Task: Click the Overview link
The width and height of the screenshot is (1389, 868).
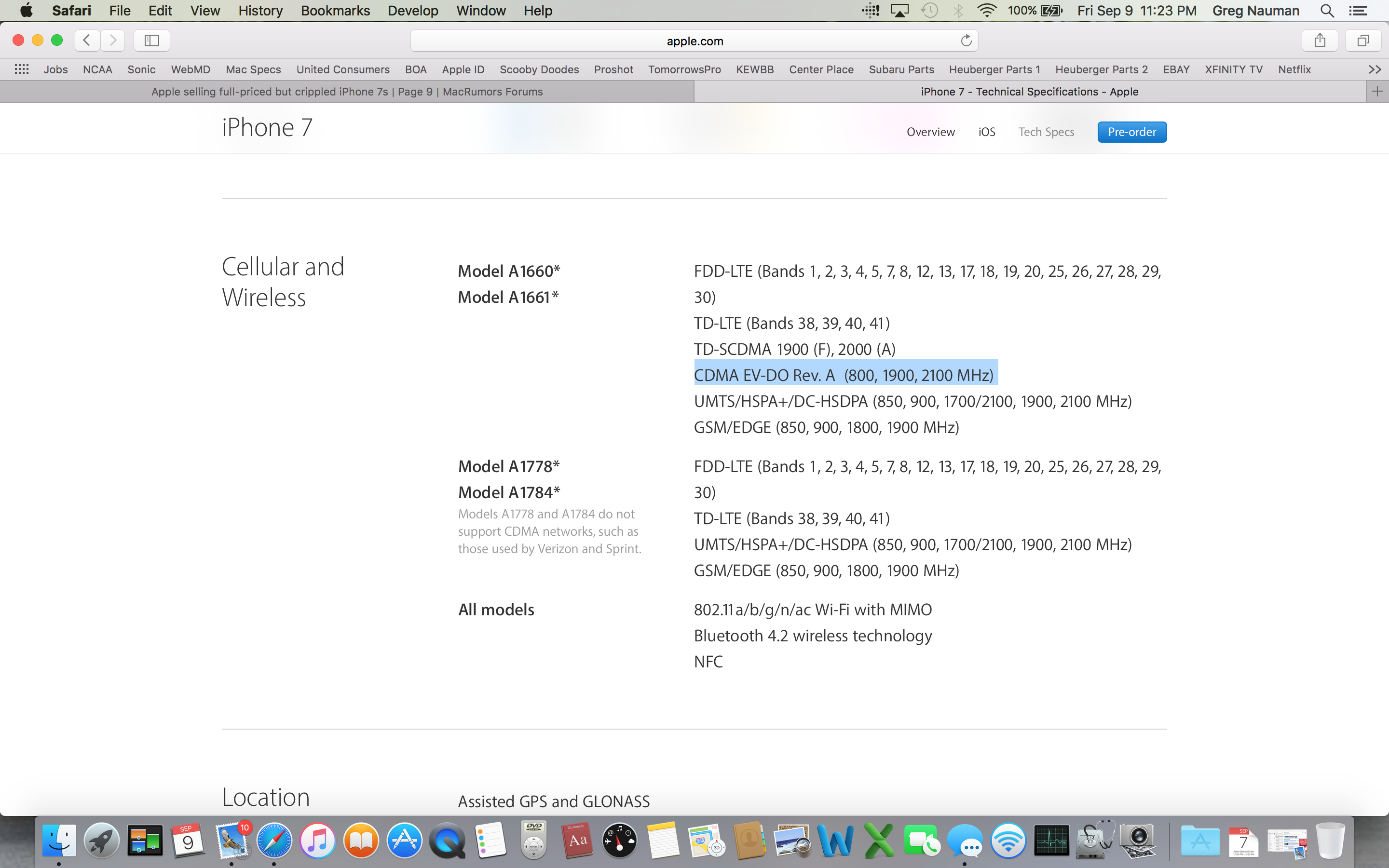Action: click(930, 132)
